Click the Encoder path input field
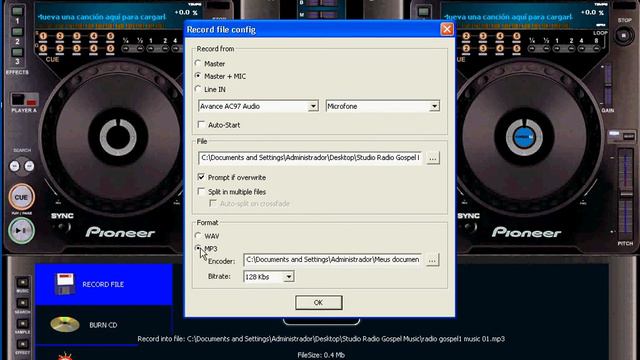Image resolution: width=640 pixels, height=360 pixels. coord(332,260)
